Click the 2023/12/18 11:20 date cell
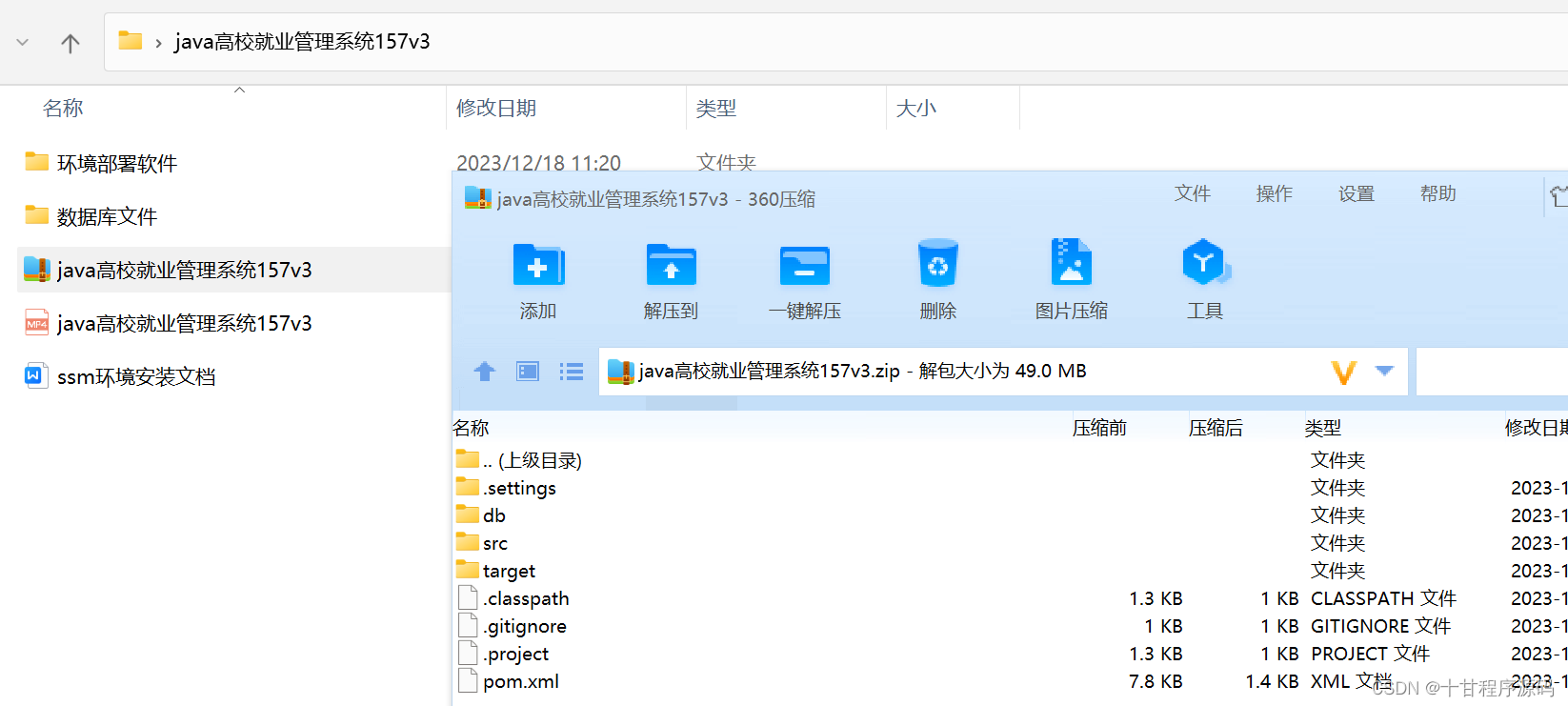 [x=538, y=163]
